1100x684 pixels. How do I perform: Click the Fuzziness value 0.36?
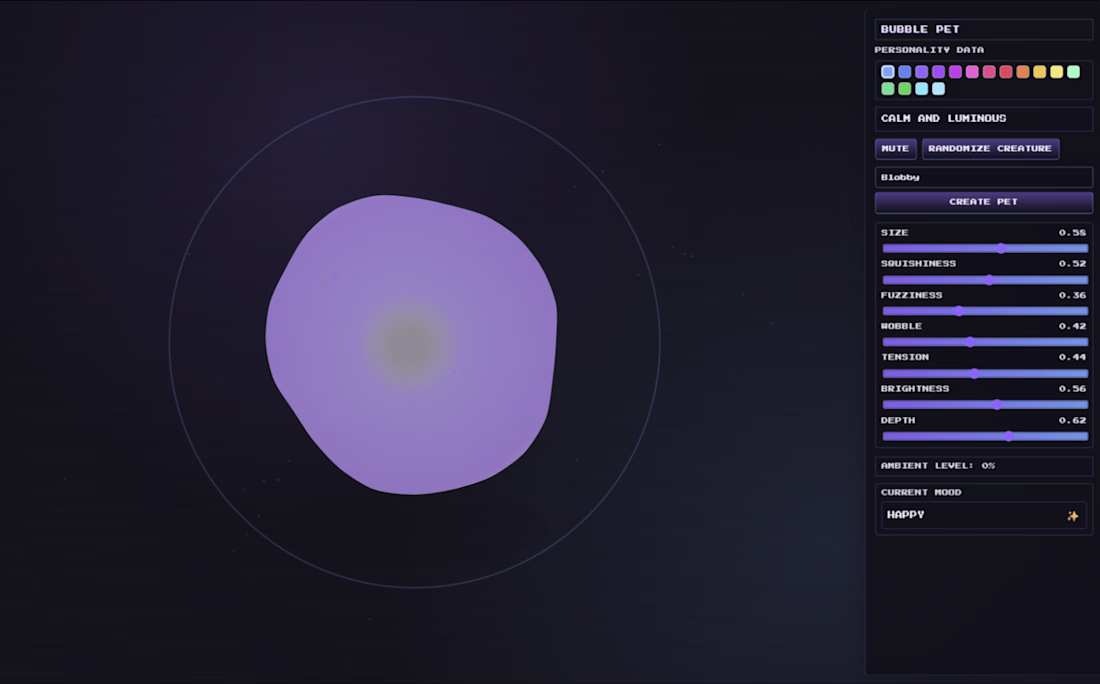(1072, 295)
